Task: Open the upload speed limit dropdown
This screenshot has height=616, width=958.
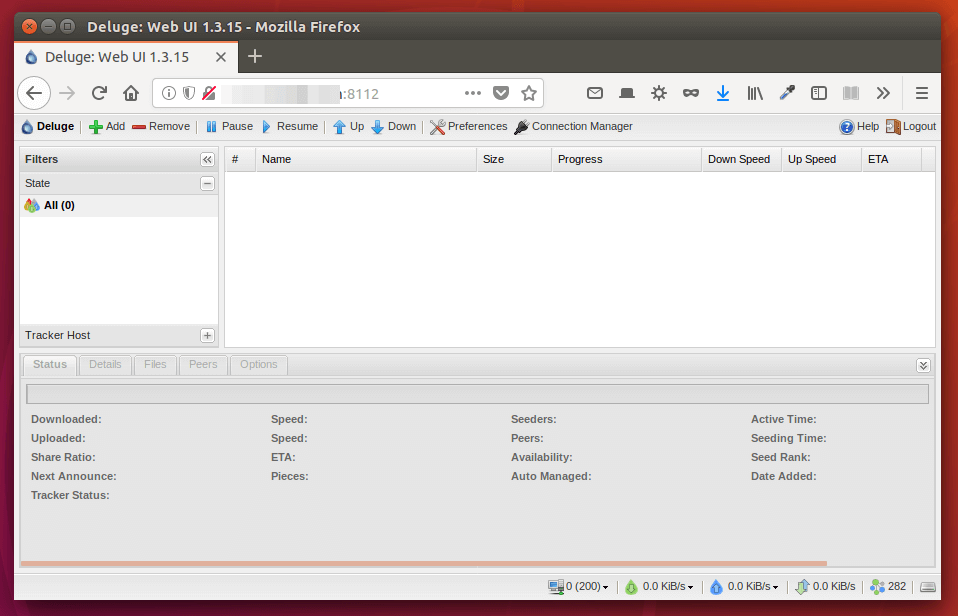Action: (745, 587)
